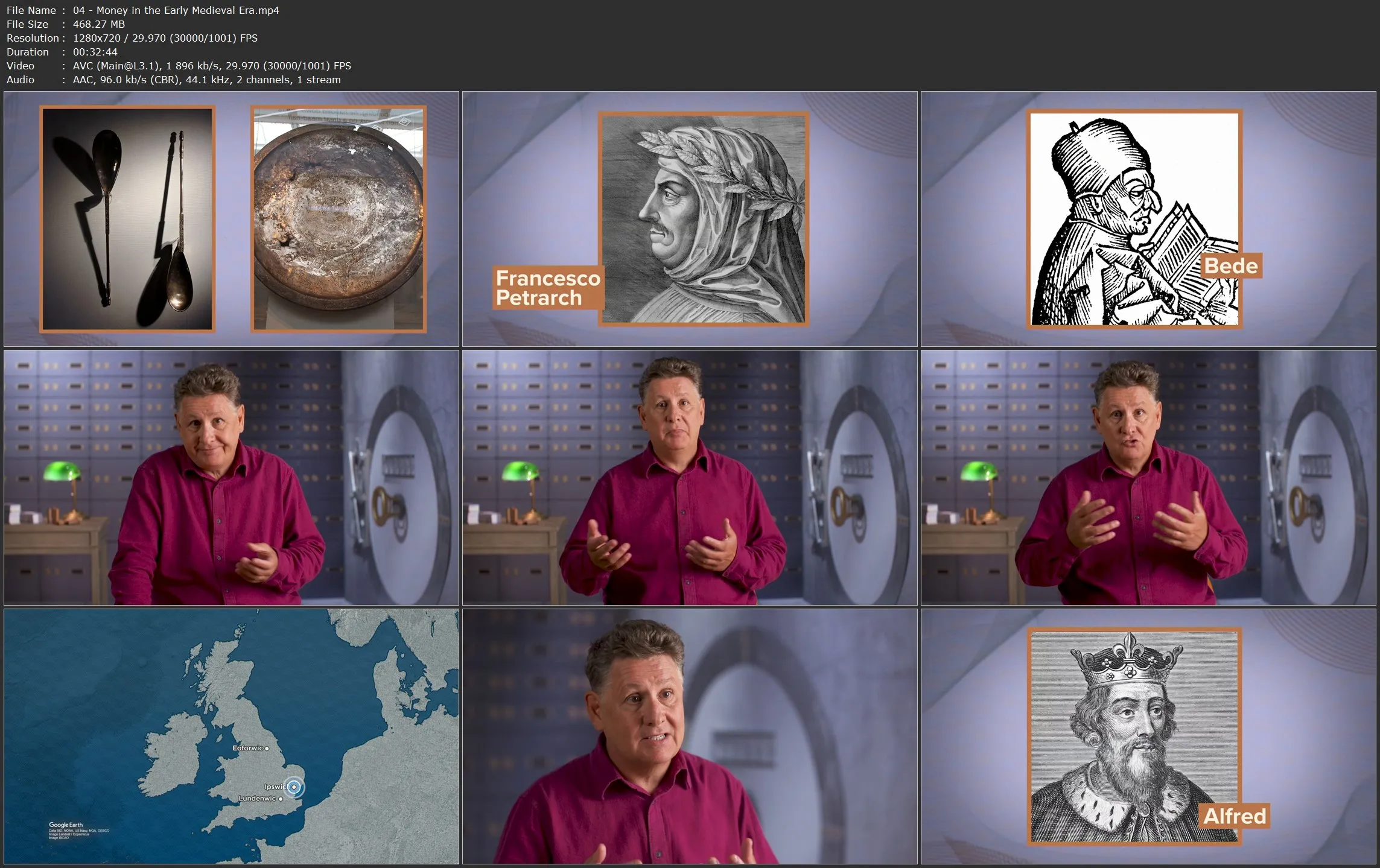The height and width of the screenshot is (868, 1380).
Task: Click the Bede name label
Action: tap(1230, 266)
